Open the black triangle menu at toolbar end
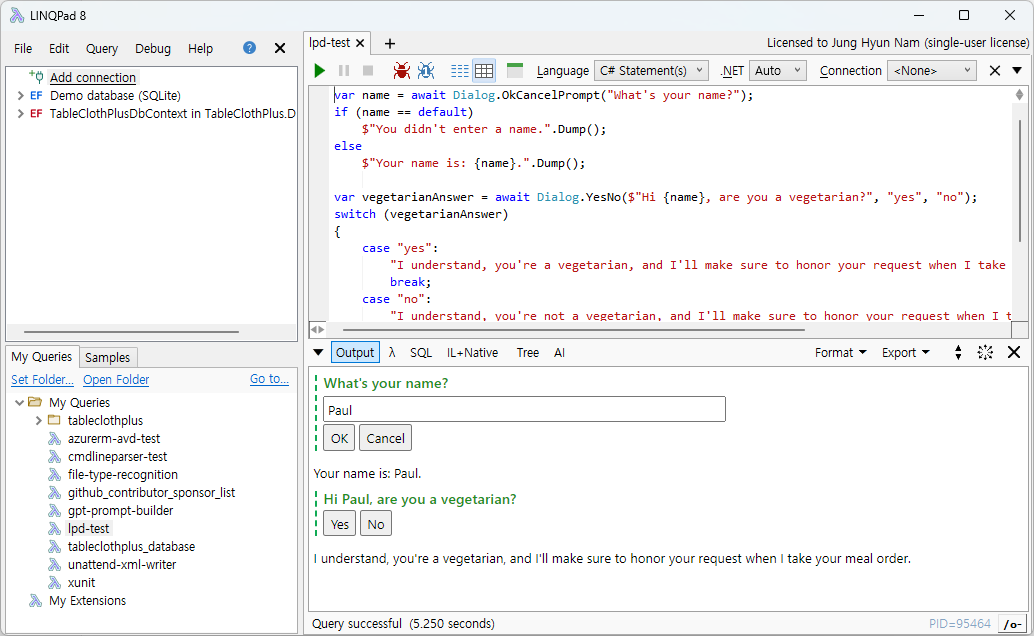Viewport: 1034px width, 636px height. (x=1017, y=71)
